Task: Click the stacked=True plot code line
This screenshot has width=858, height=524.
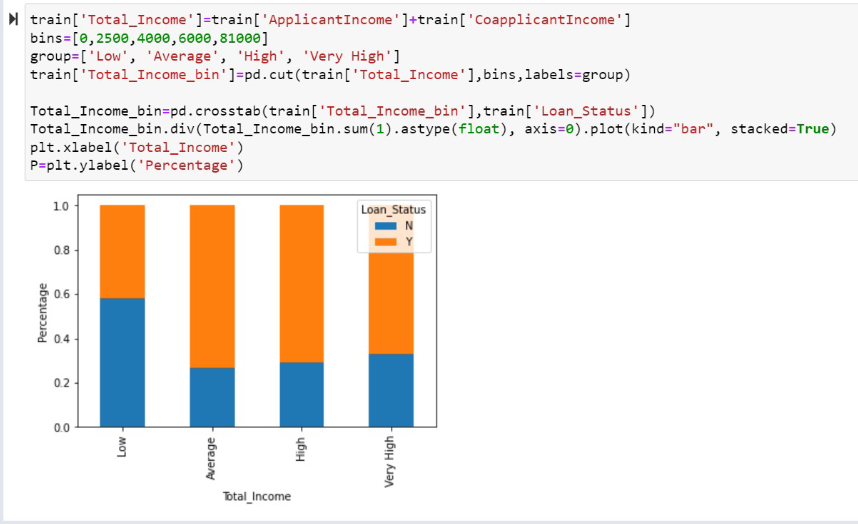Action: click(x=433, y=129)
